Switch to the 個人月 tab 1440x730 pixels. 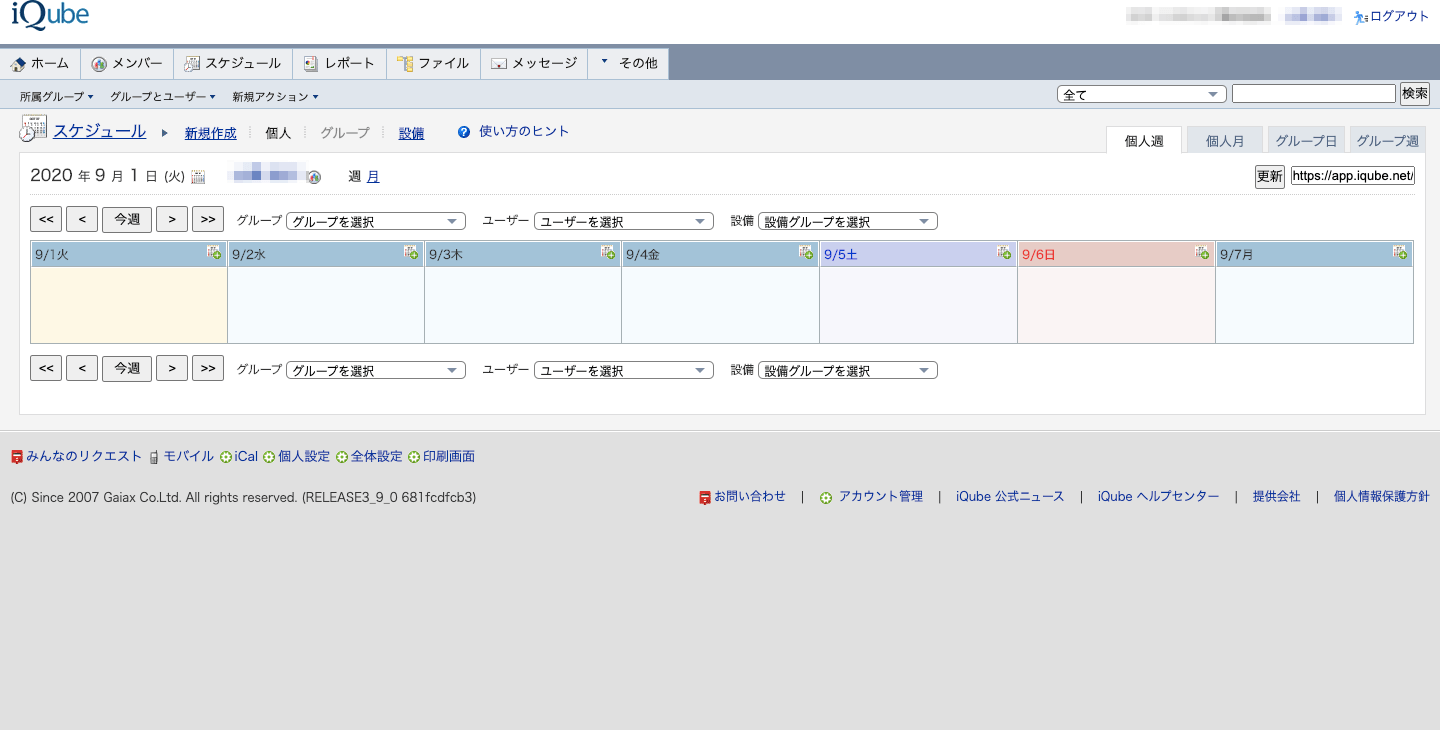click(1224, 141)
